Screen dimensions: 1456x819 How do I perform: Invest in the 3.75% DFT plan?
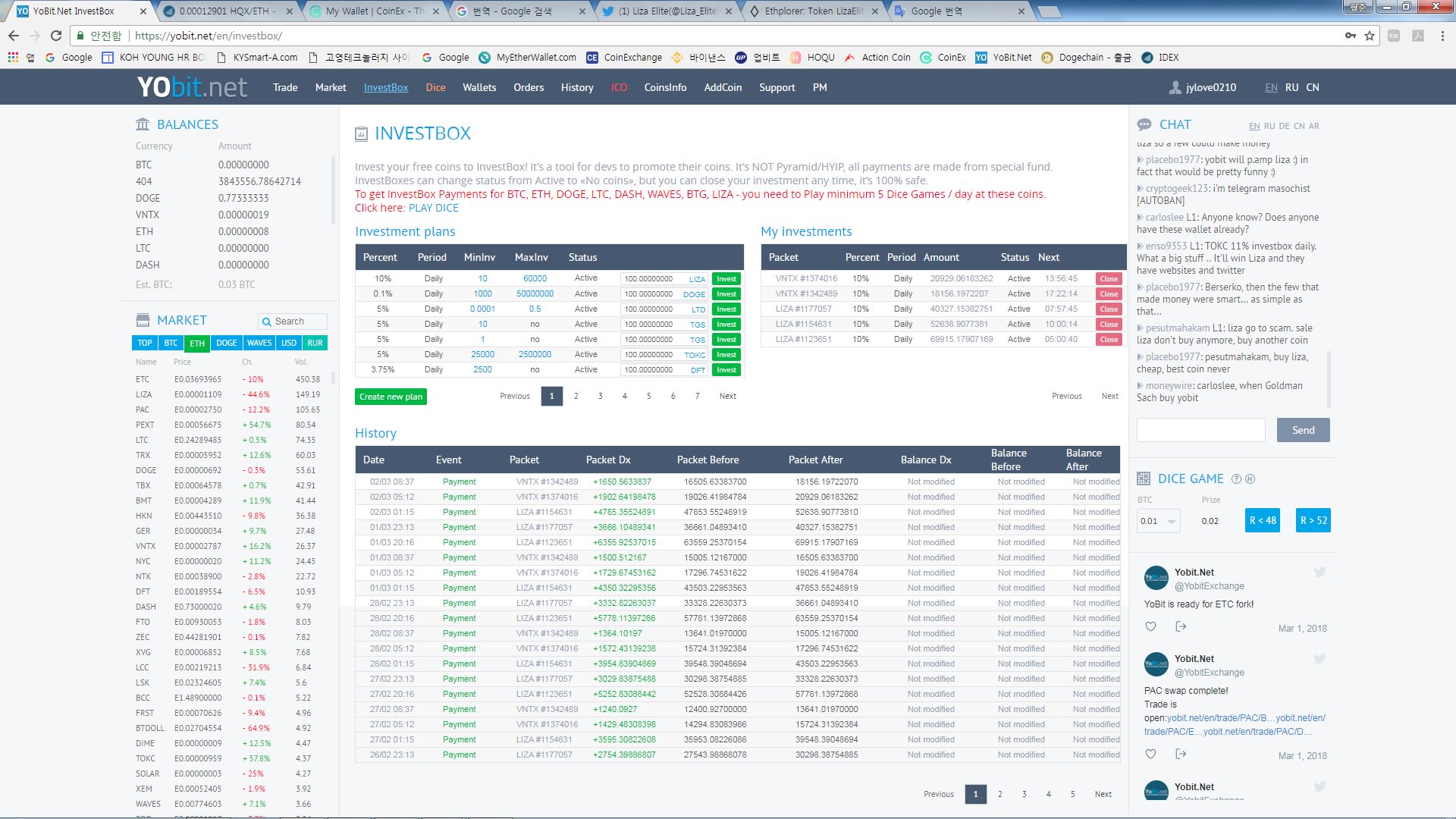point(726,370)
